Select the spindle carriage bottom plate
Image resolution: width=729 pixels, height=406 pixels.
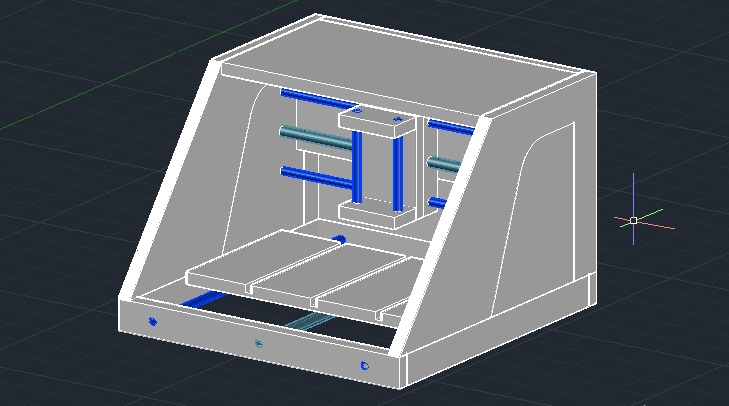click(x=377, y=213)
